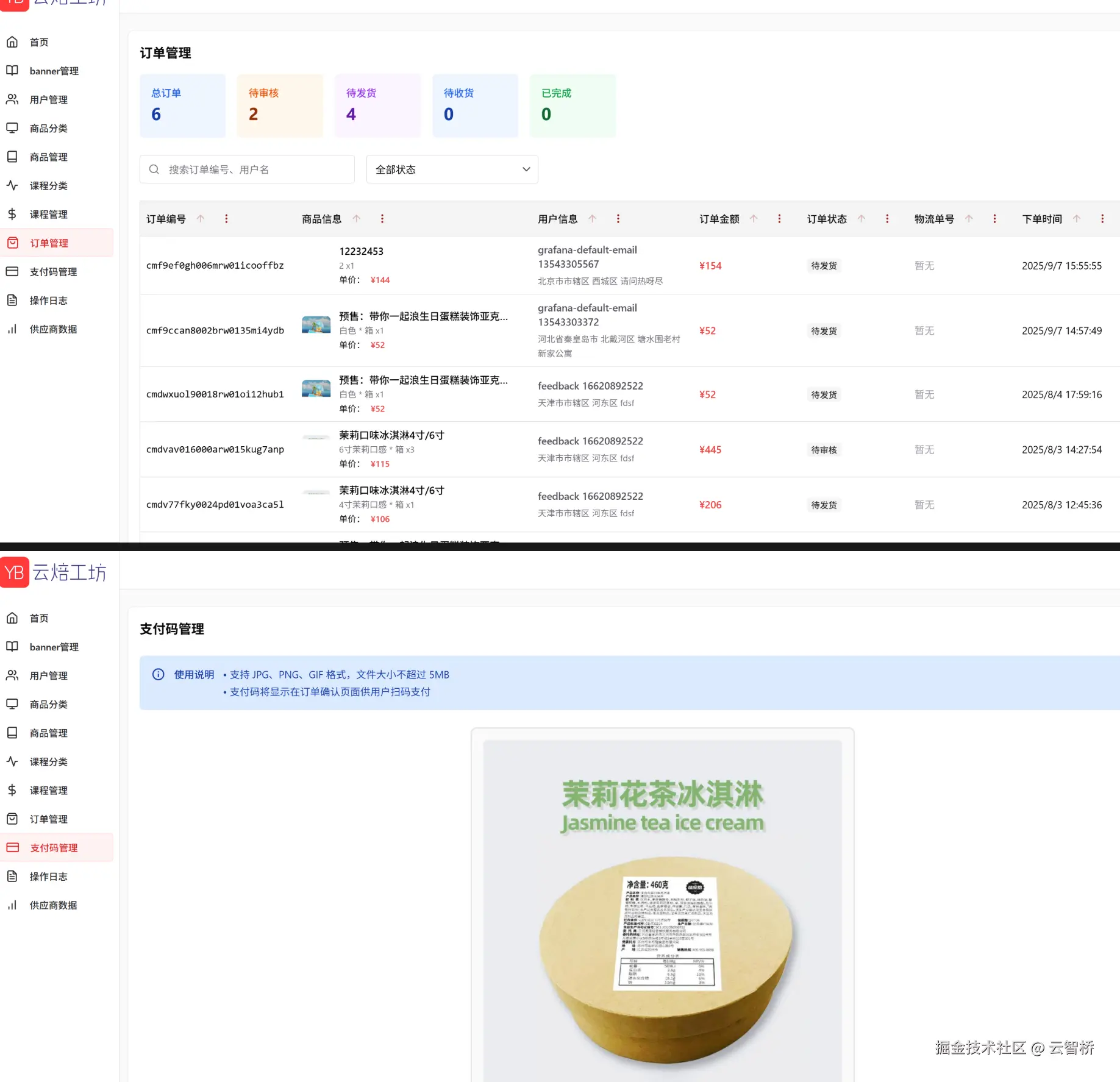Sort by 订单金额 using its arrow icon
This screenshot has width=1120, height=1082.
click(x=754, y=219)
